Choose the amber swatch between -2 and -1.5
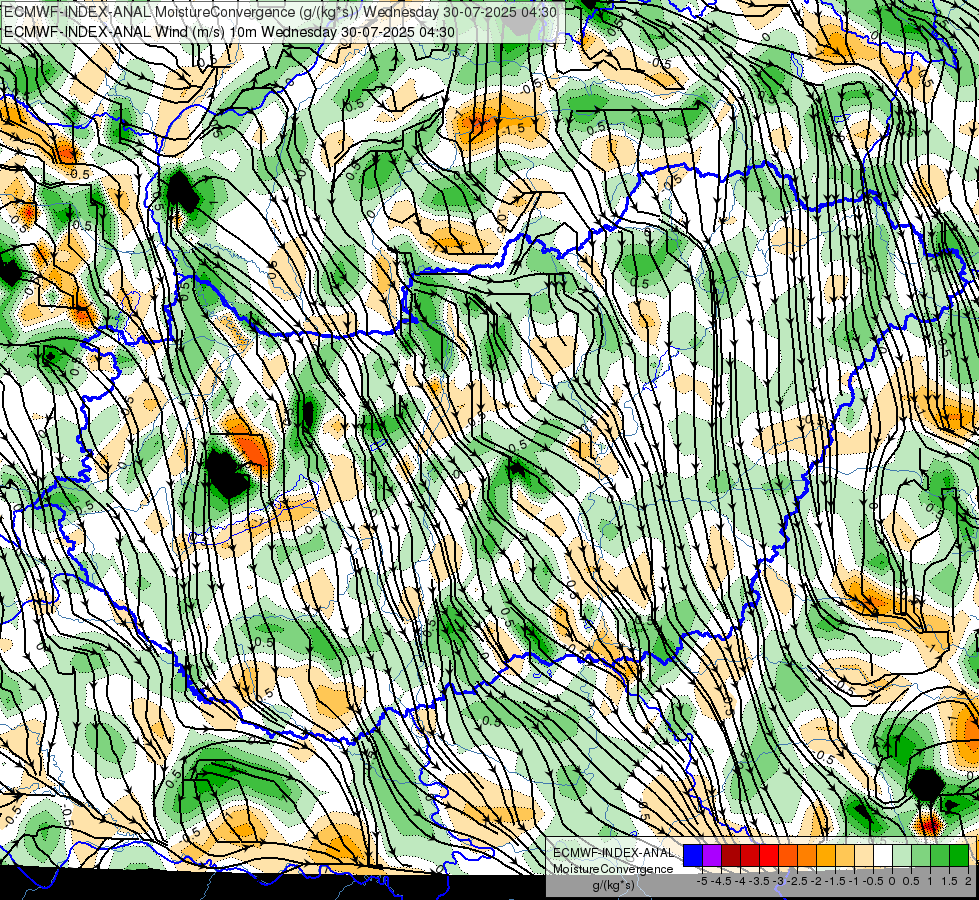Viewport: 979px width, 900px height. click(x=826, y=855)
